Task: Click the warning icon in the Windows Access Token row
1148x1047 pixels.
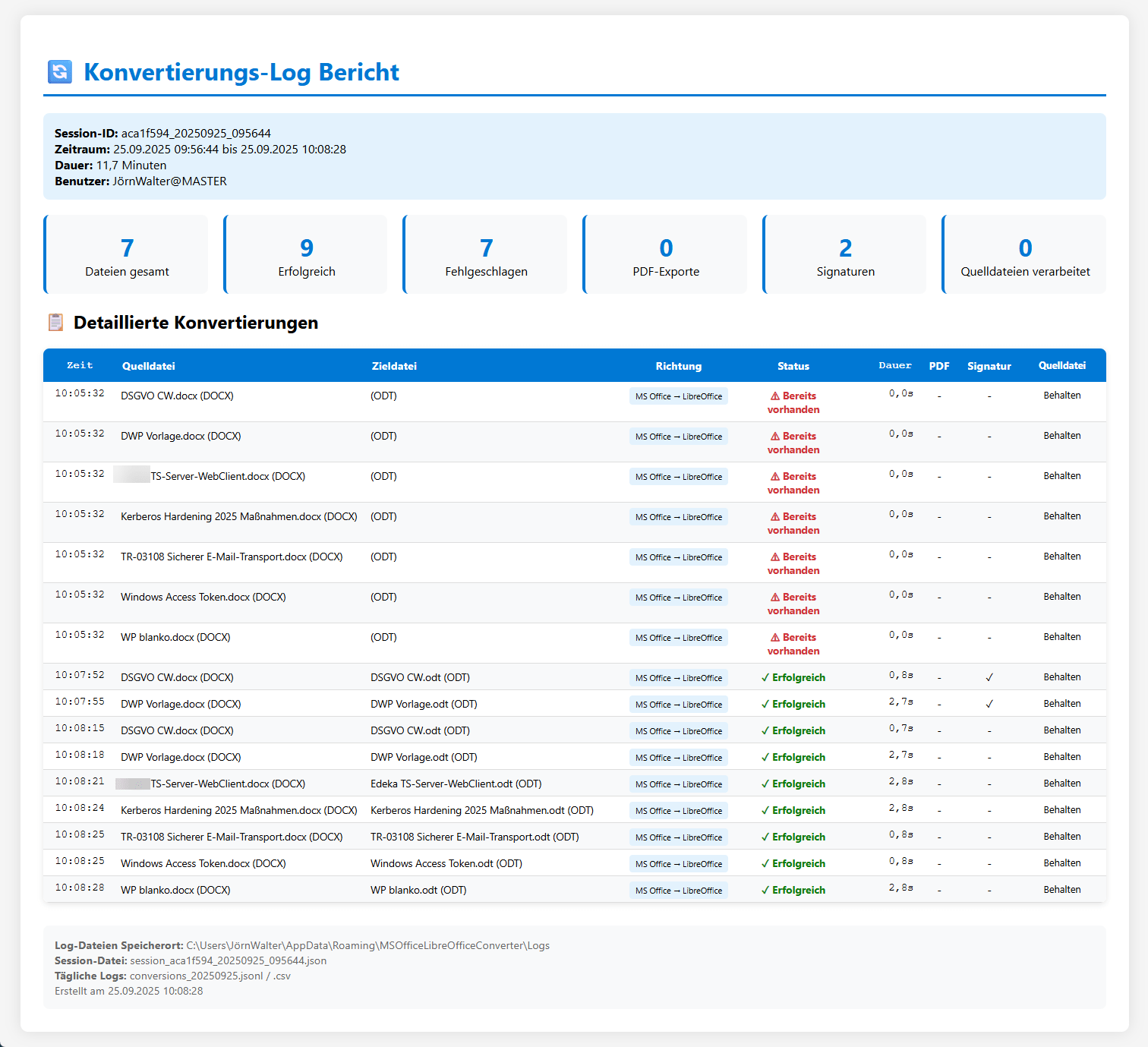Action: pyautogui.click(x=774, y=598)
